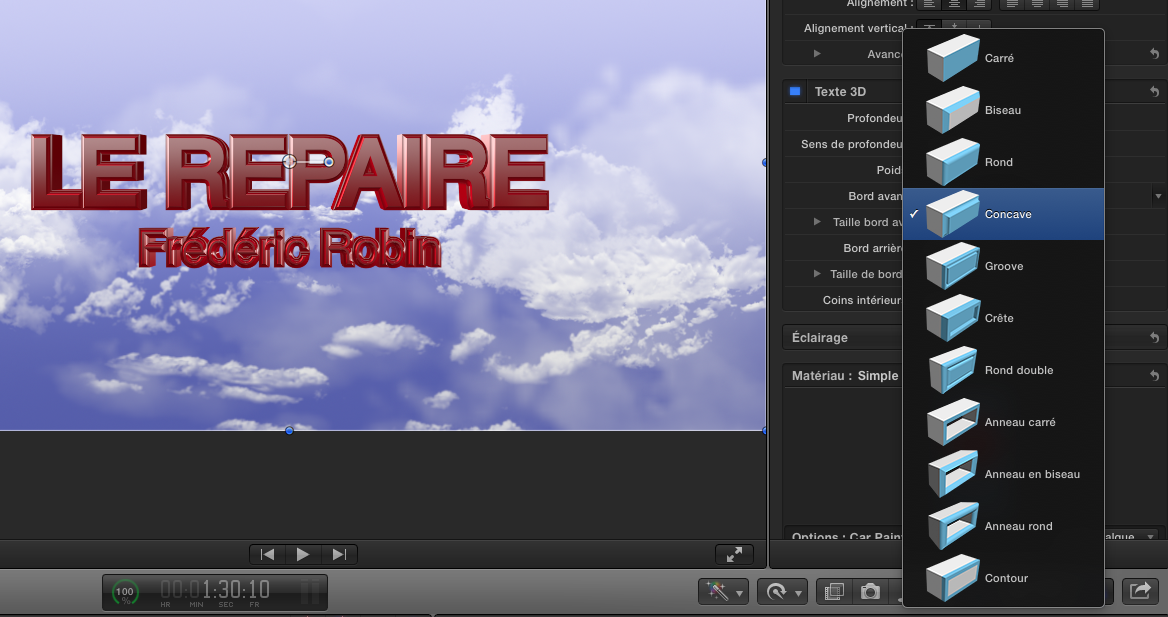1168x617 pixels.
Task: Click the timecode display 1:30:10
Action: click(215, 590)
